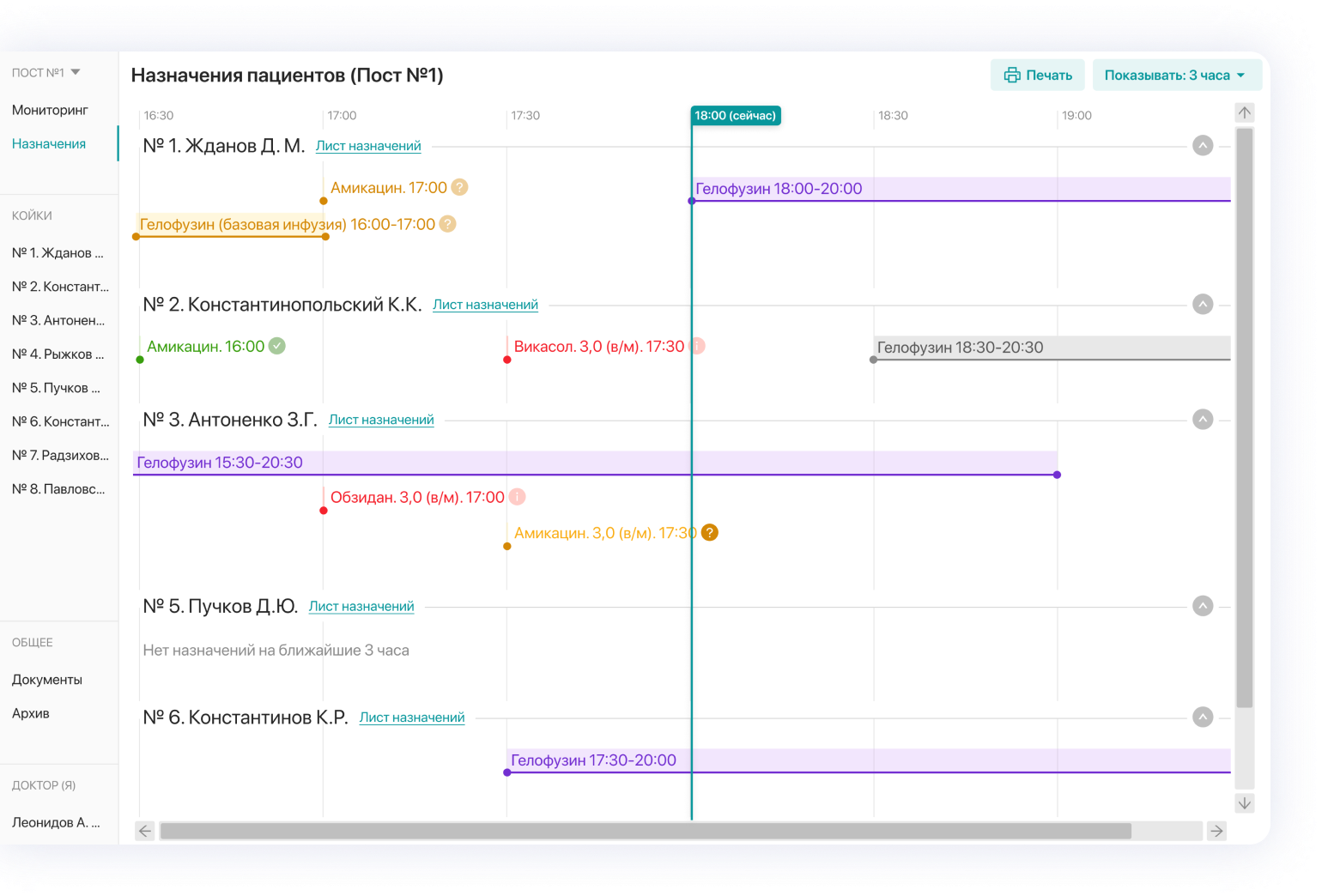Collapse patient № 6 Константинов section
1322x896 pixels.
pos(1203,717)
